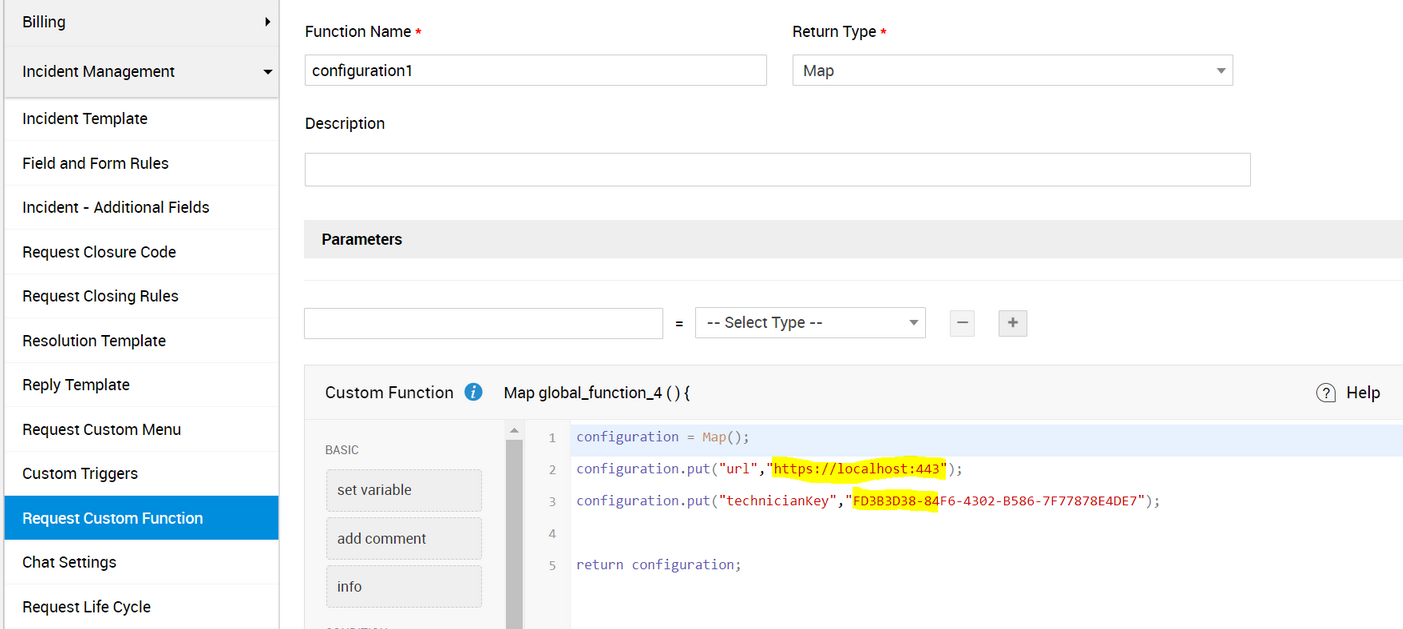Click into the Function Name field
This screenshot has height=629, width=1403.
click(x=535, y=71)
